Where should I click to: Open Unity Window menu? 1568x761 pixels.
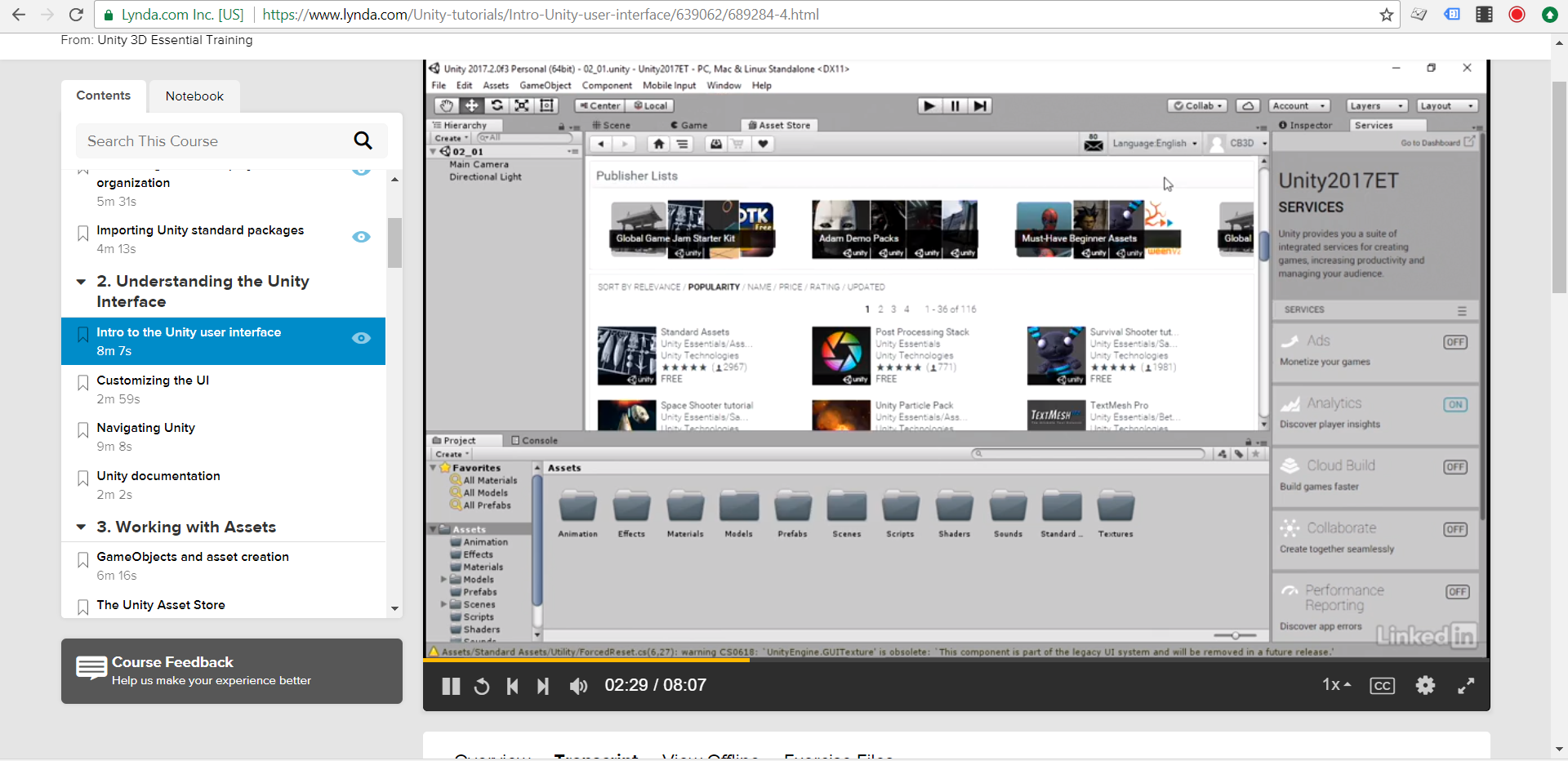coord(724,85)
